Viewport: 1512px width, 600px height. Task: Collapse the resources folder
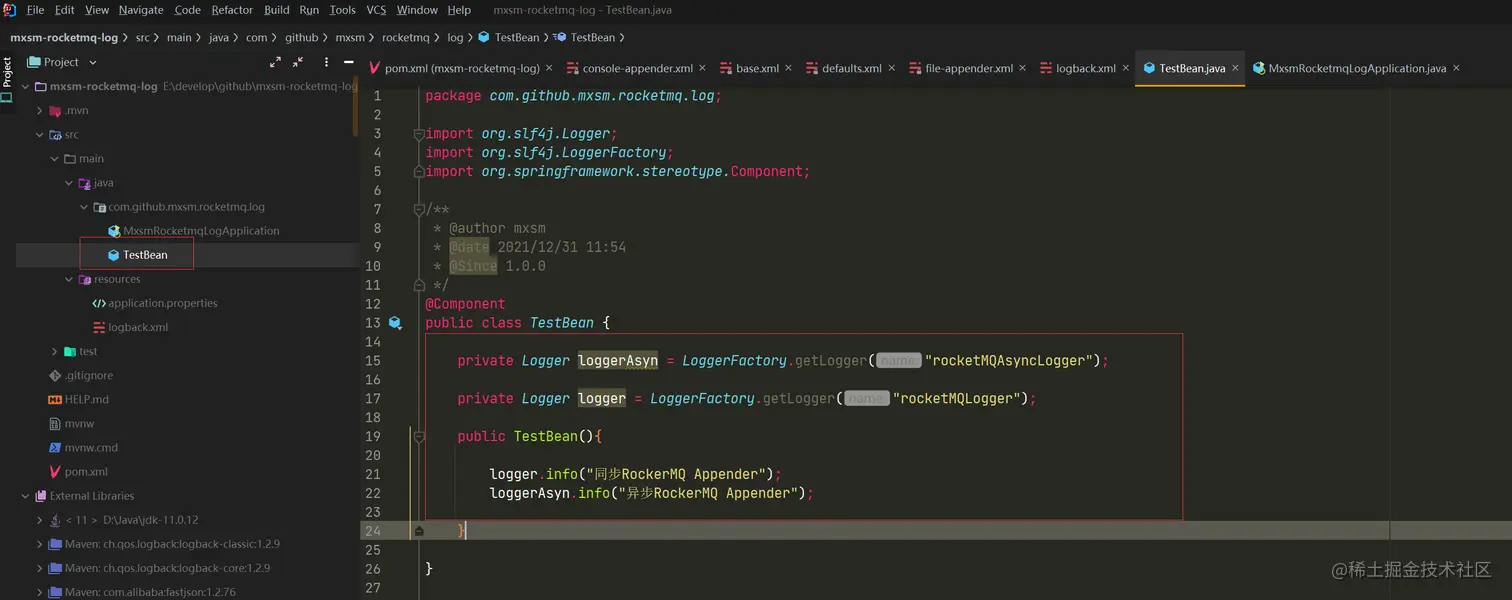point(69,280)
